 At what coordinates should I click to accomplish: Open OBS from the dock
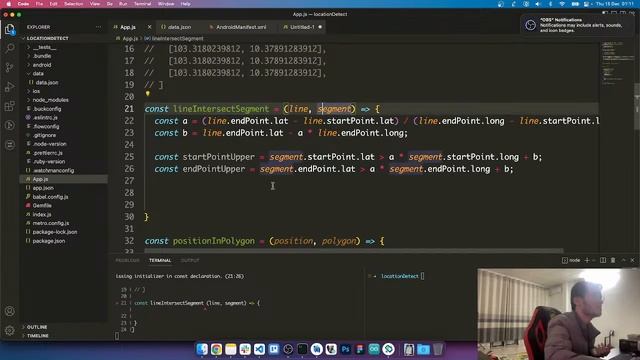pyautogui.click(x=288, y=349)
